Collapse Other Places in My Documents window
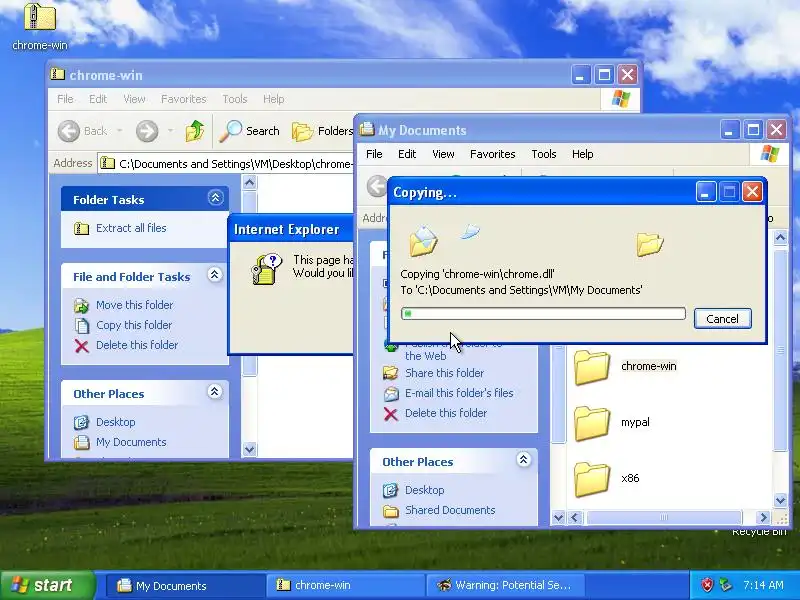This screenshot has height=600, width=800. click(523, 460)
